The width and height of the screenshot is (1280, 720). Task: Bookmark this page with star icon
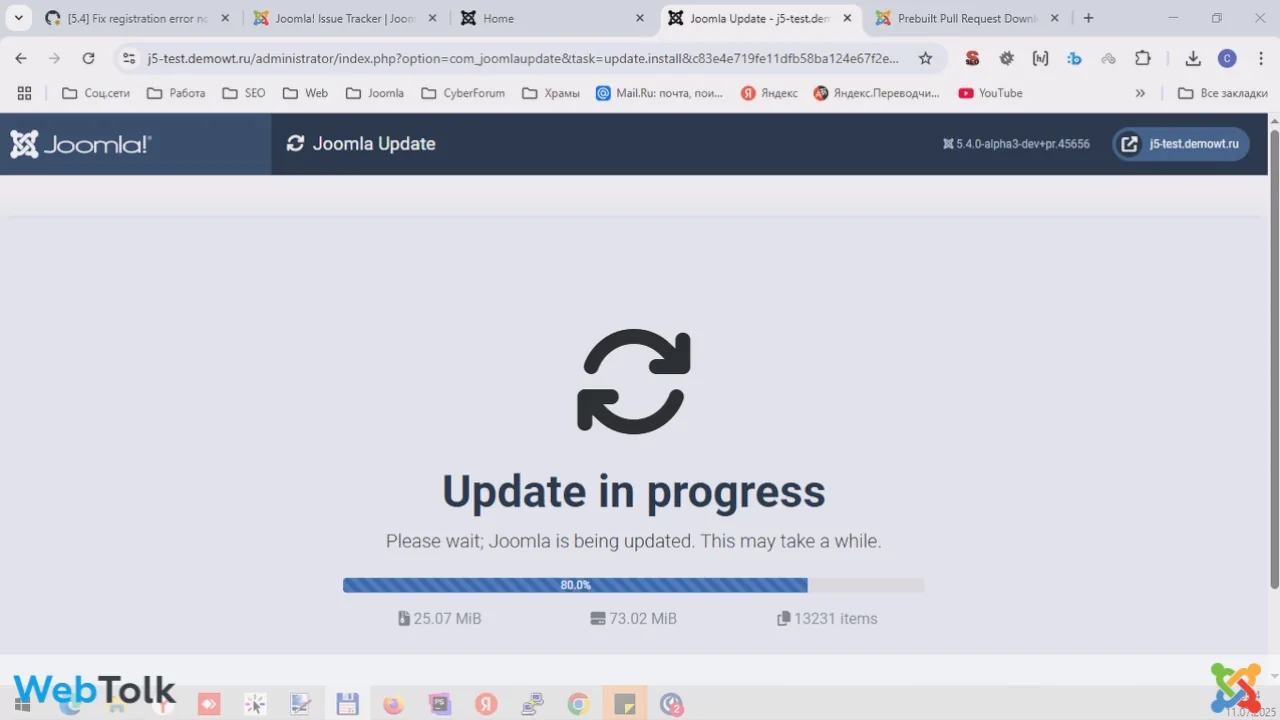[925, 59]
